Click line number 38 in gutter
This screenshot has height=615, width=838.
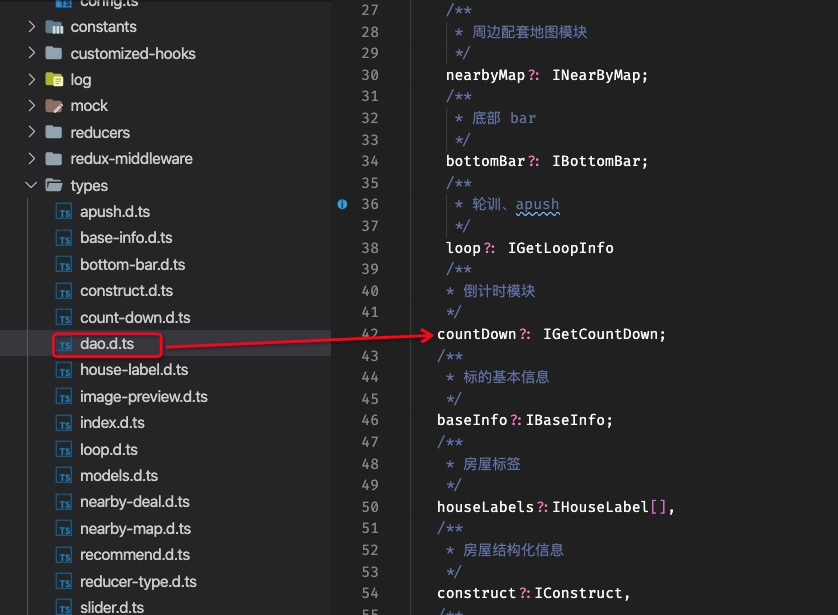[x=370, y=248]
